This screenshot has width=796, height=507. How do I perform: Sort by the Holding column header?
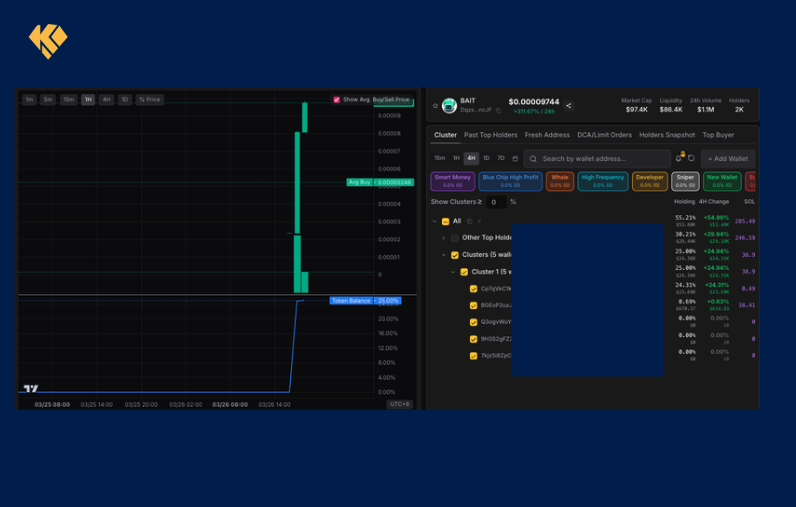point(684,202)
